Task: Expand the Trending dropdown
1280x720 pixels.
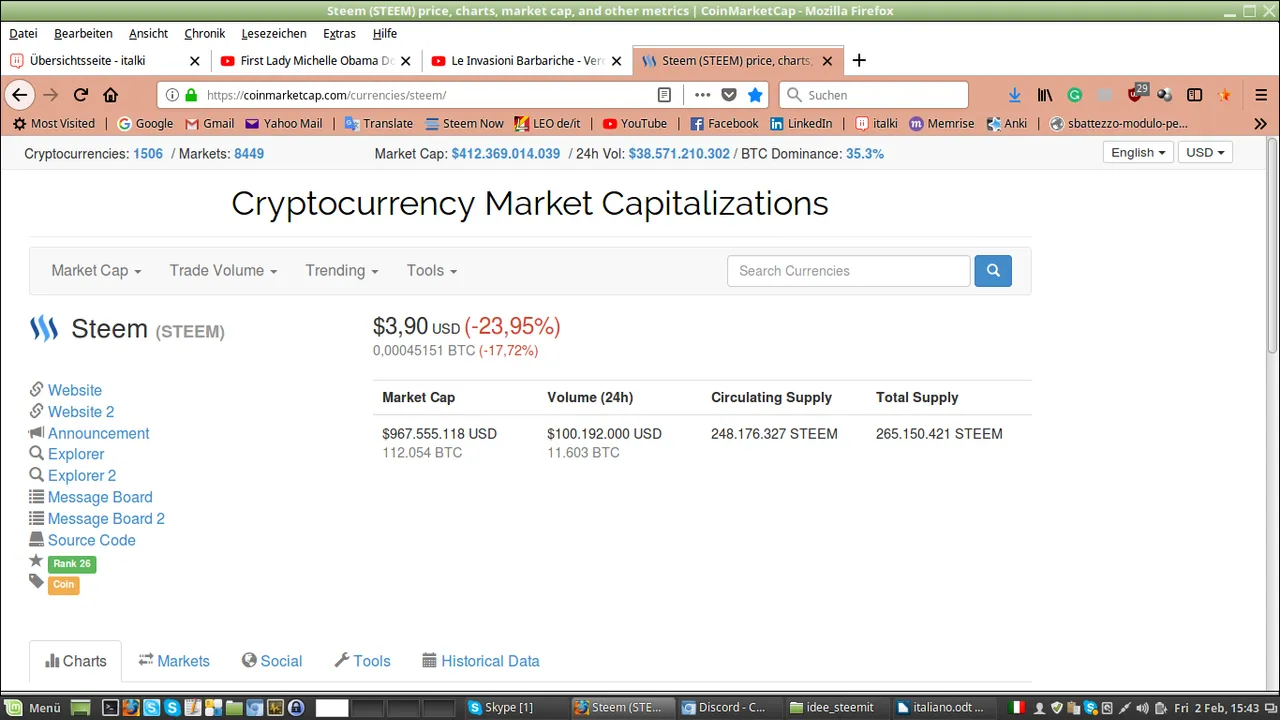Action: pos(342,271)
